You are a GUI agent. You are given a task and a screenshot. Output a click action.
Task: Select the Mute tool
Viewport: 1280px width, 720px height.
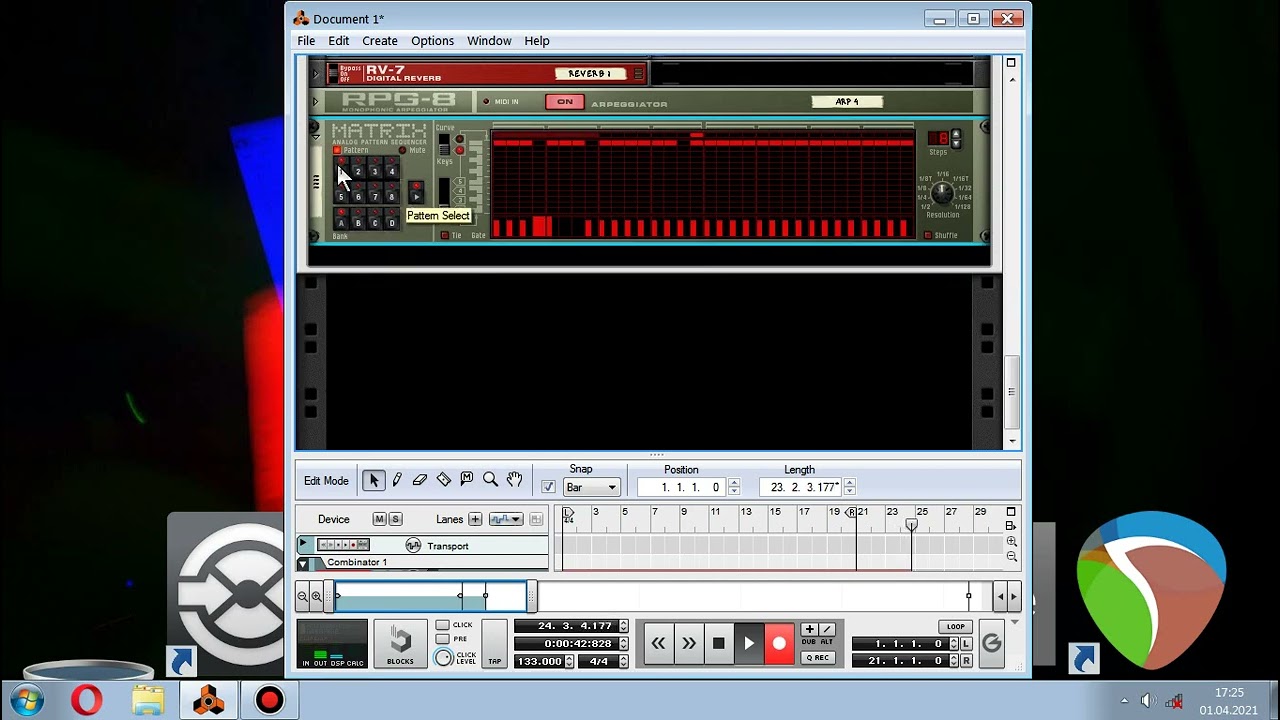467,480
